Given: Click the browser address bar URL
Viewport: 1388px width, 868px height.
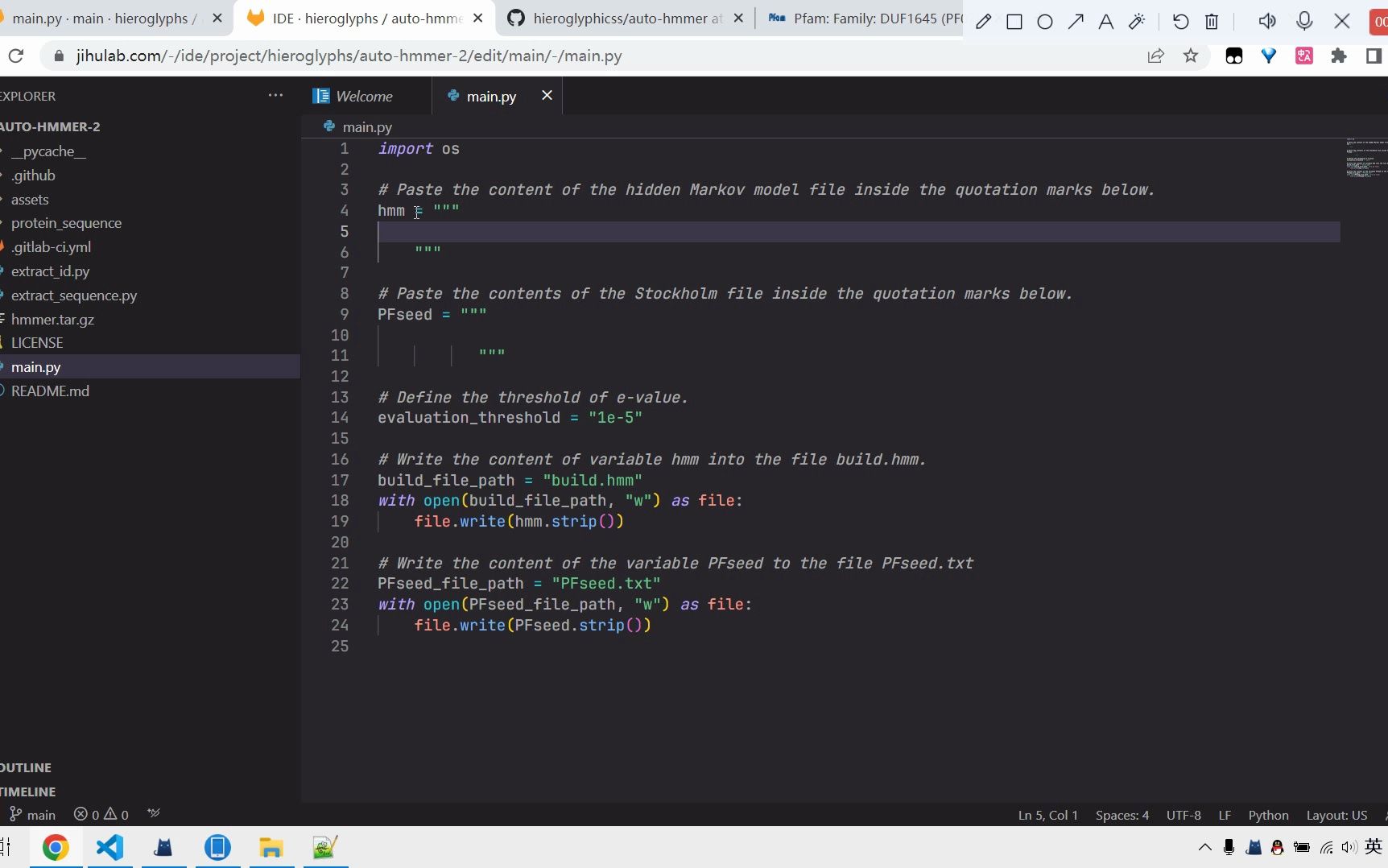Looking at the screenshot, I should 349,56.
